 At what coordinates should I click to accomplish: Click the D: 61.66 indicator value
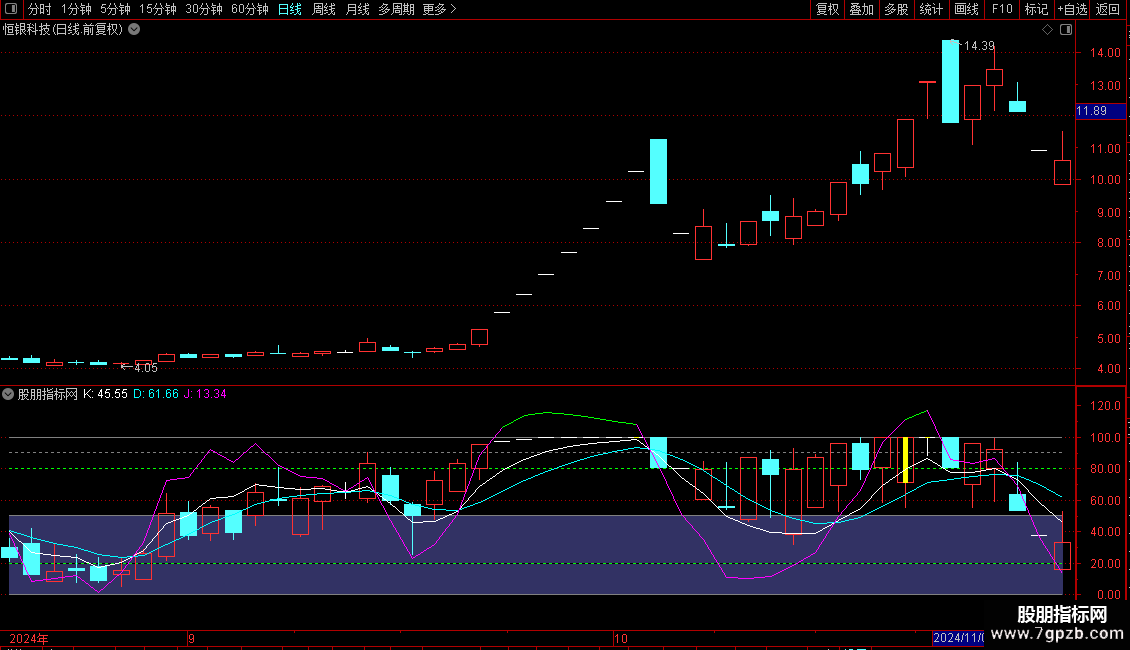coord(156,394)
